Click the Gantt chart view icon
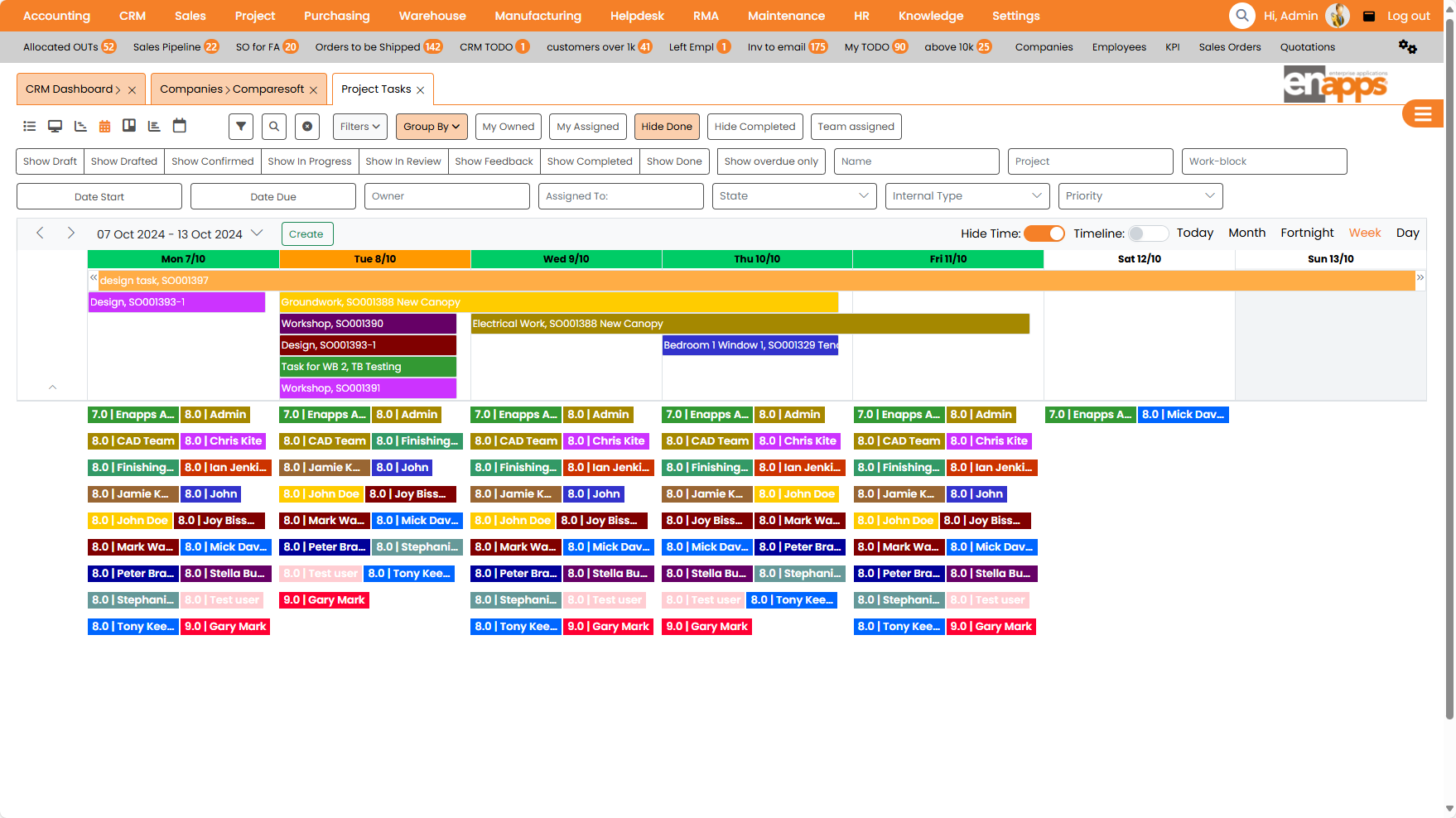Image resolution: width=1456 pixels, height=818 pixels. [80, 126]
